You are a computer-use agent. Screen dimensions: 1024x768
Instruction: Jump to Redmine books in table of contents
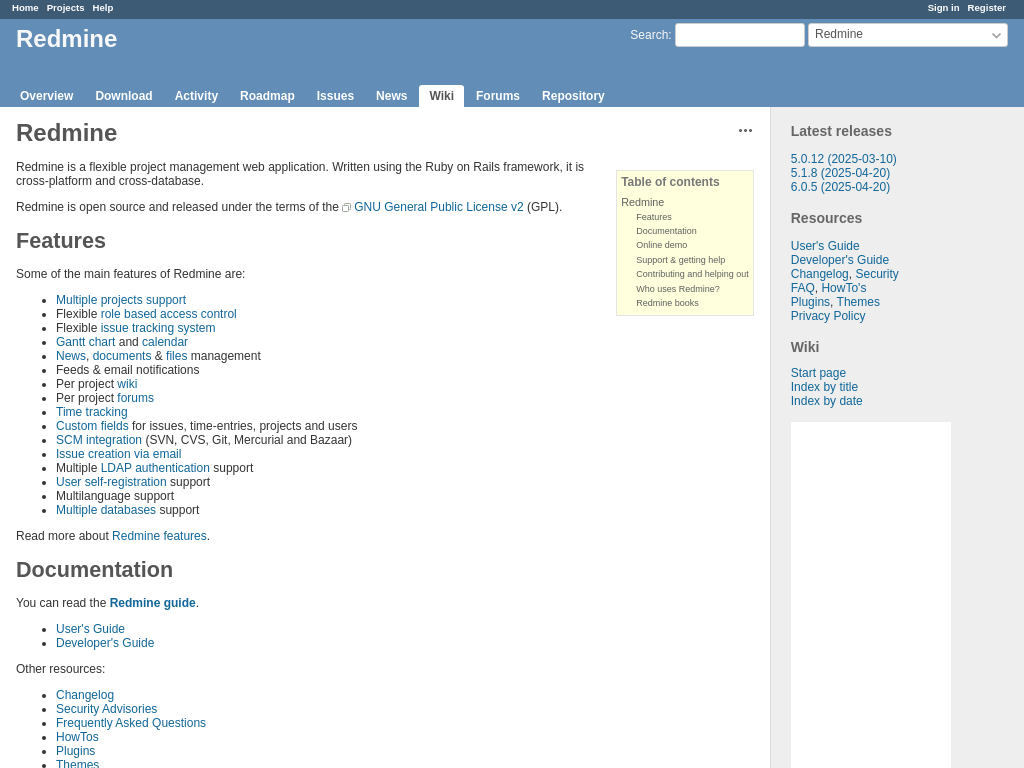667,303
